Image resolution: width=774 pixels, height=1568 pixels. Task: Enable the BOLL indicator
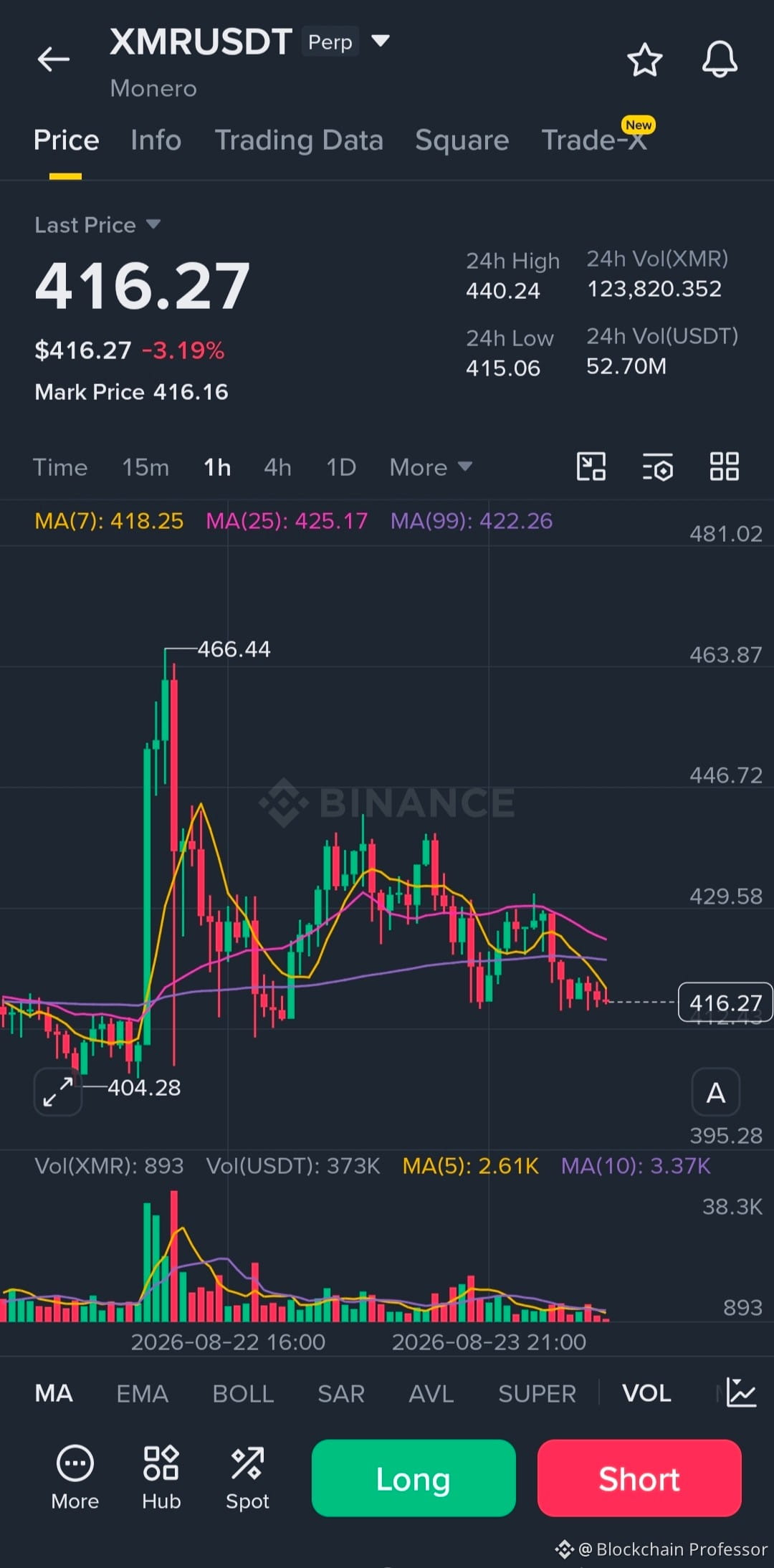point(243,1393)
